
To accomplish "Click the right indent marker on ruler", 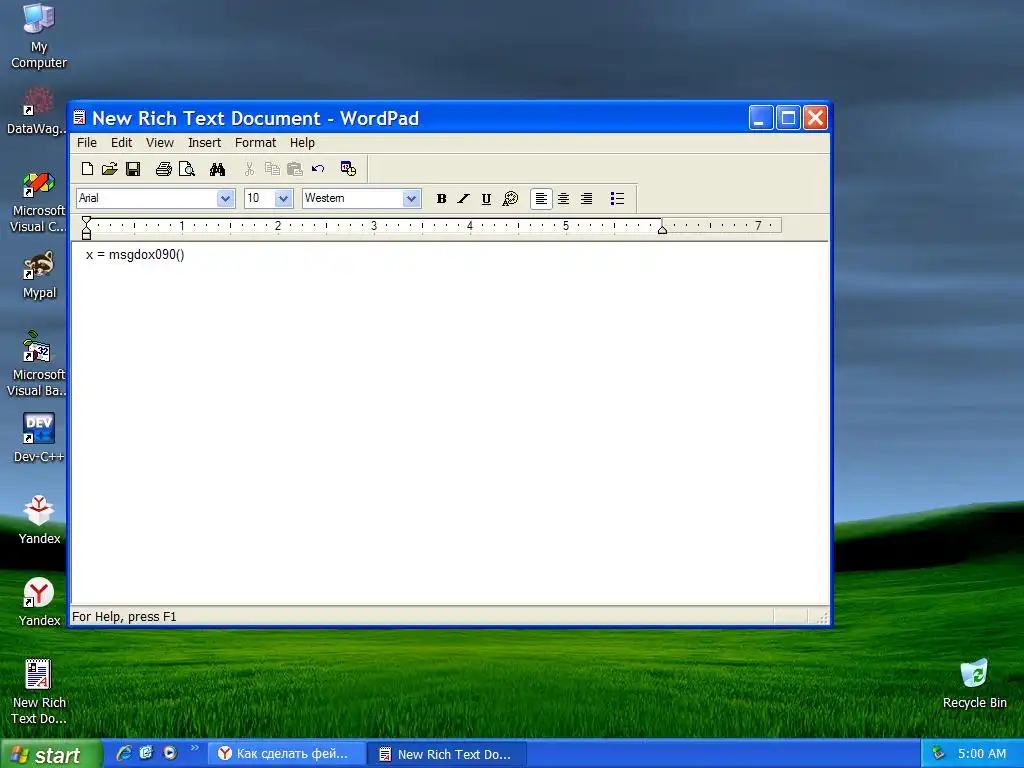I will [x=662, y=229].
